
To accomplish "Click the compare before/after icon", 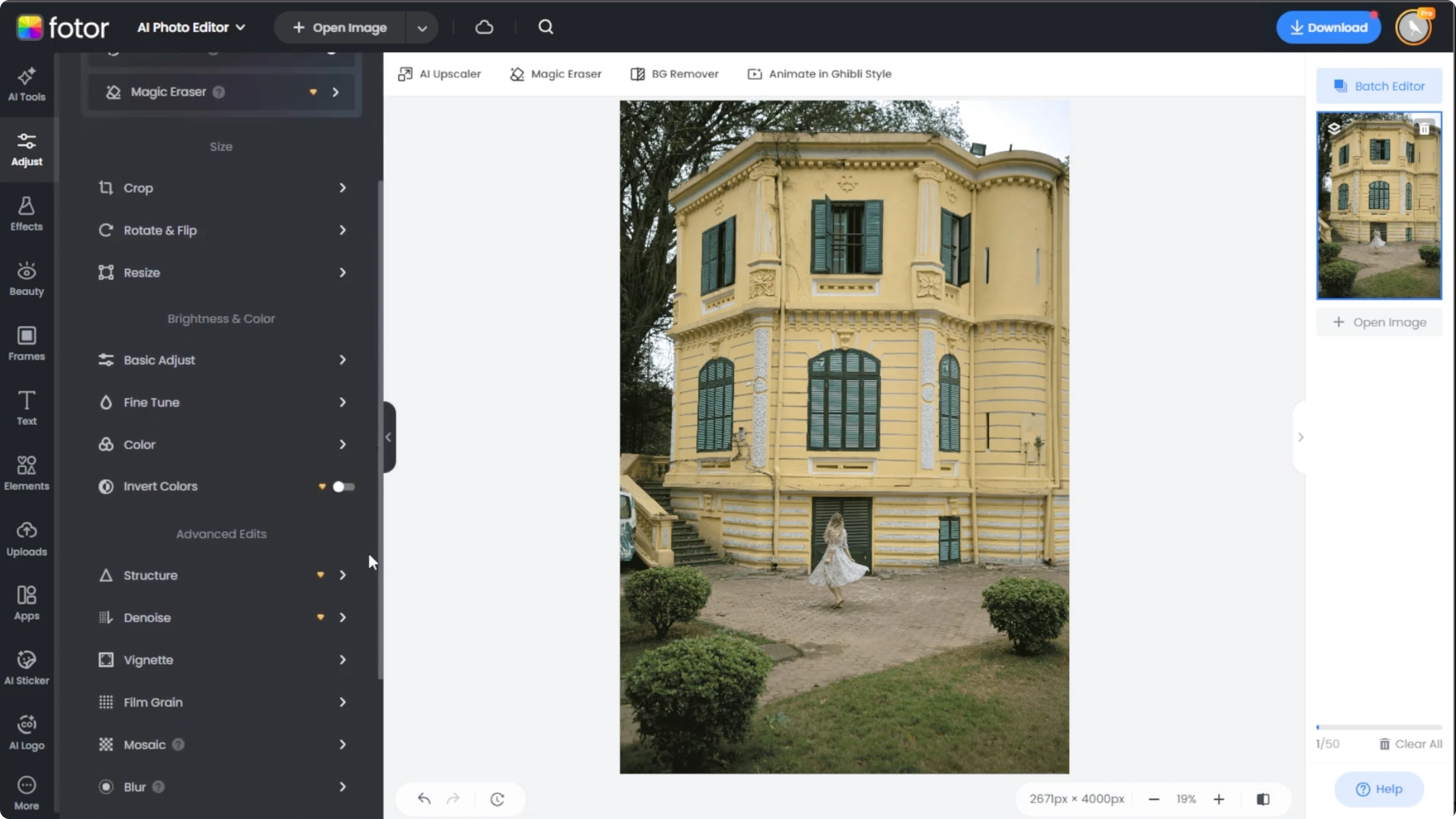I will point(1263,799).
